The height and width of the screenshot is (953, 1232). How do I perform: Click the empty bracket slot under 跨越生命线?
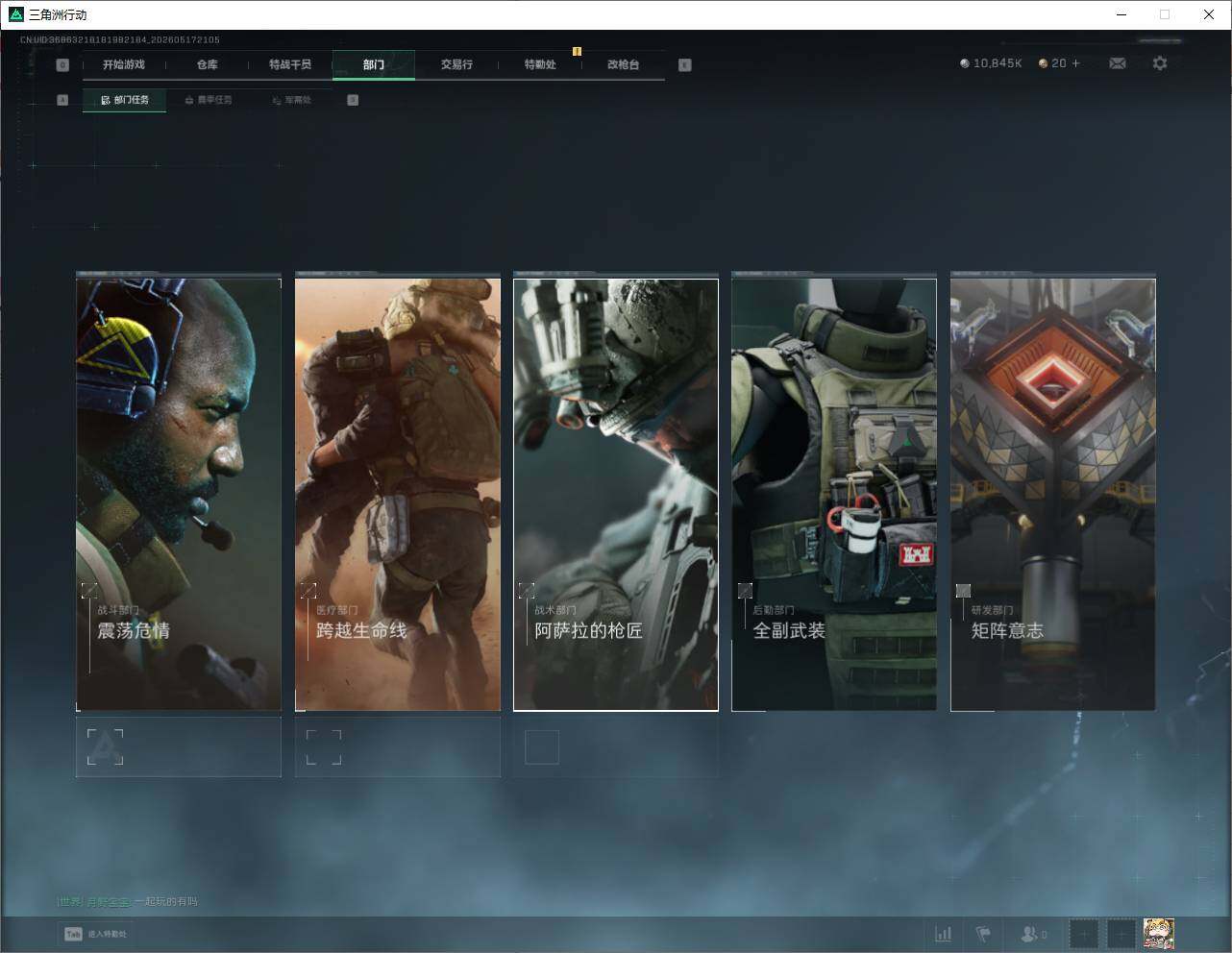point(324,746)
